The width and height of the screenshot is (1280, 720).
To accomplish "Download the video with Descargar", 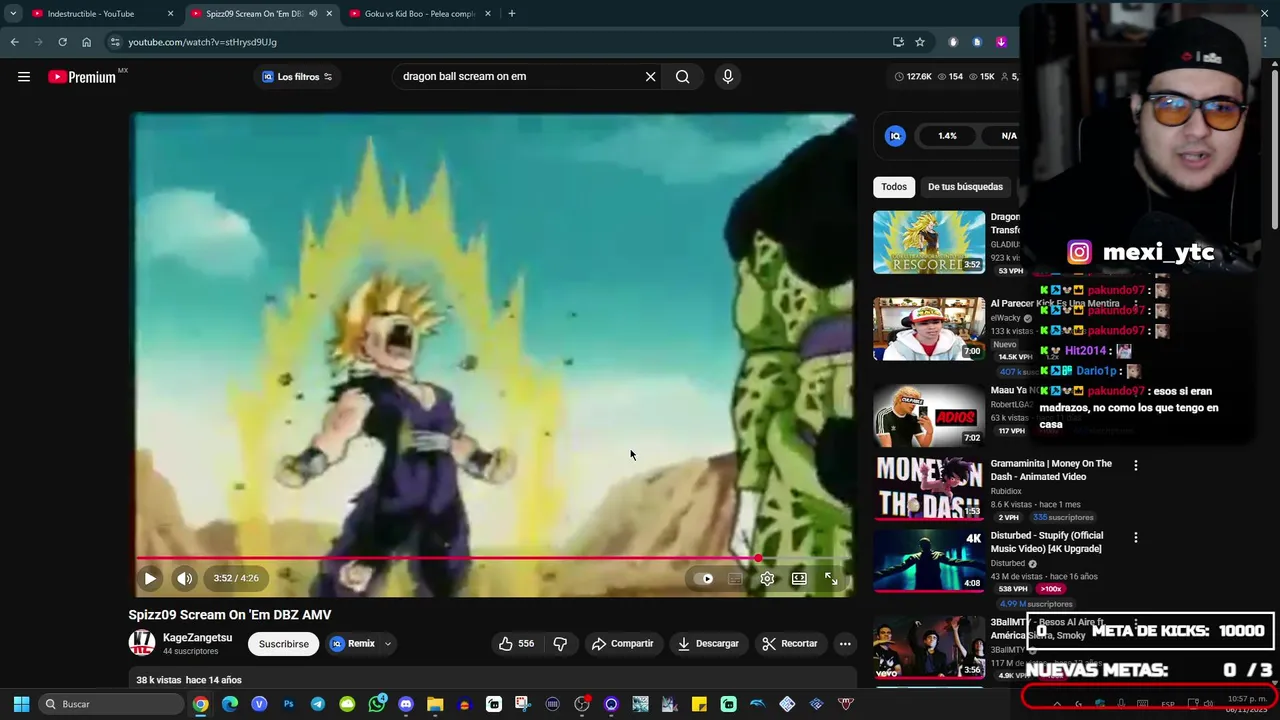I will click(x=707, y=644).
